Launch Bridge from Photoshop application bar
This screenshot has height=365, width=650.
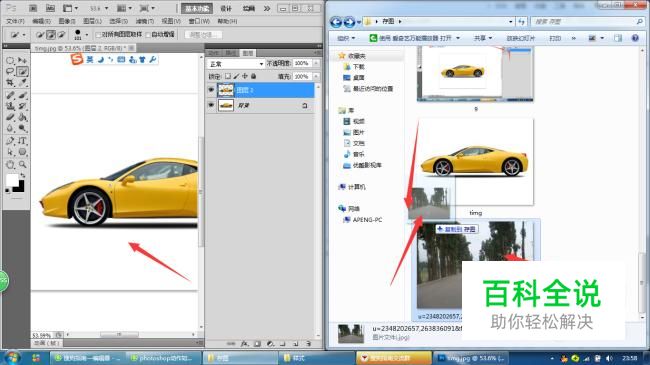(x=33, y=8)
